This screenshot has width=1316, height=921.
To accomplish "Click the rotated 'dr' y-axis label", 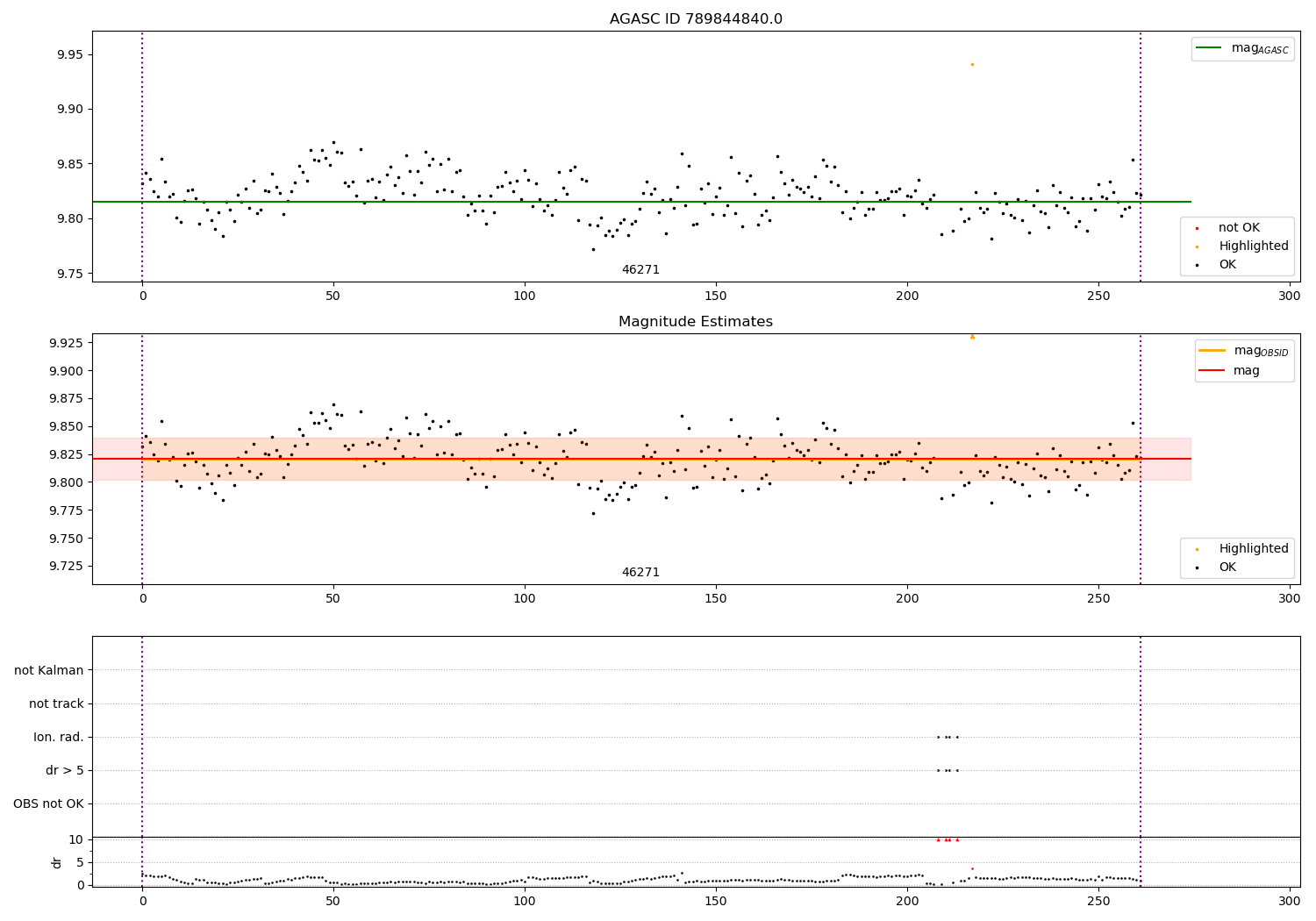I will (57, 862).
